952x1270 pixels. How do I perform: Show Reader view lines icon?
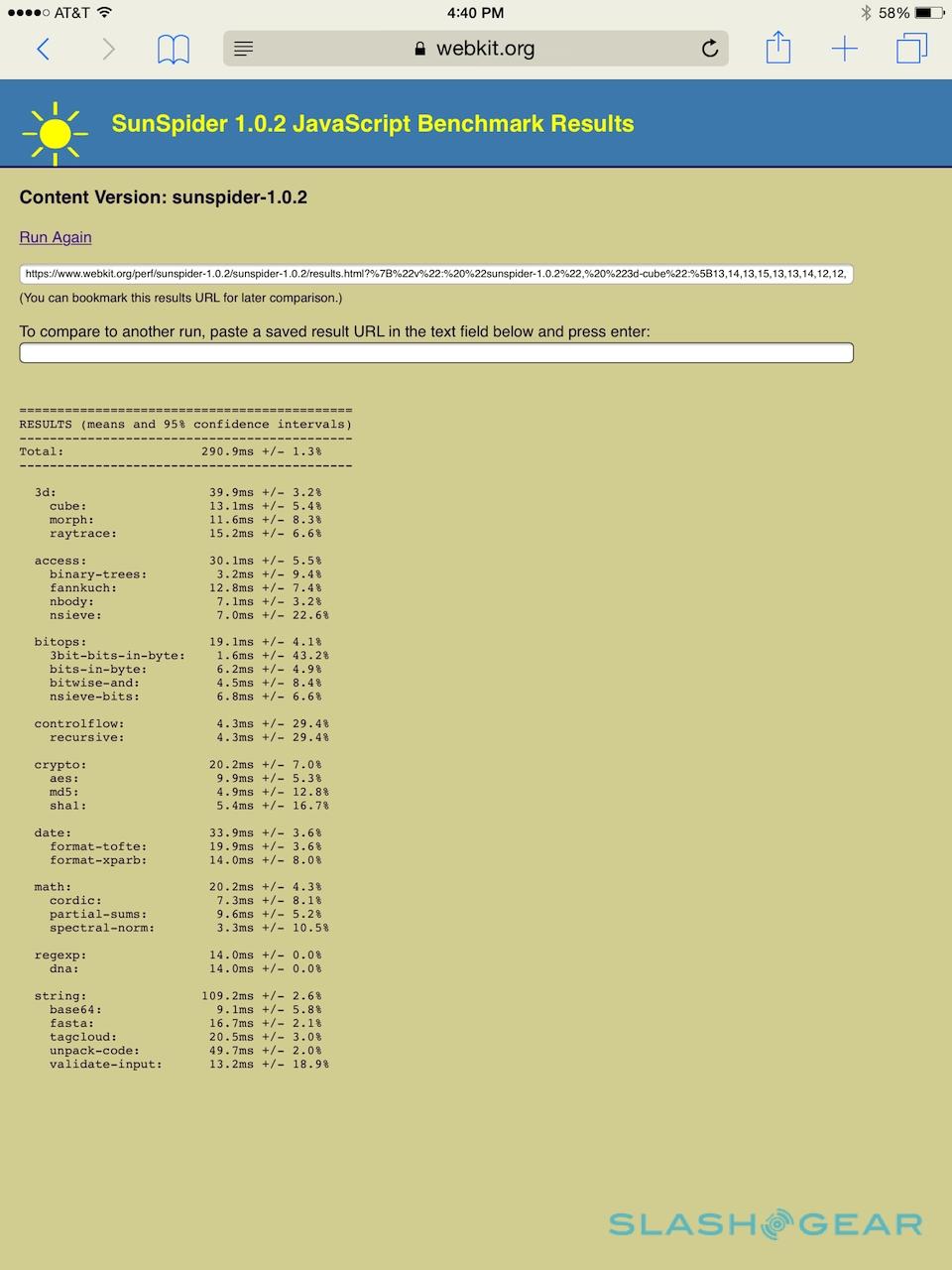point(243,49)
